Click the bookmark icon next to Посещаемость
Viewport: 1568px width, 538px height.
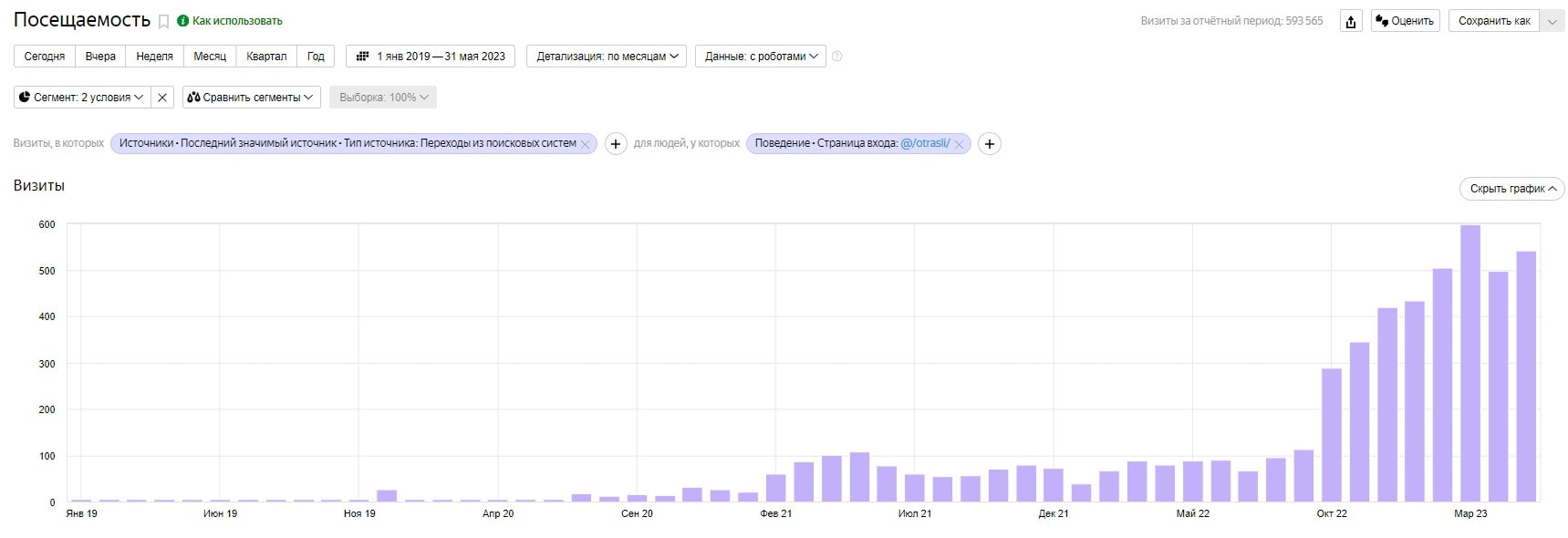[164, 21]
